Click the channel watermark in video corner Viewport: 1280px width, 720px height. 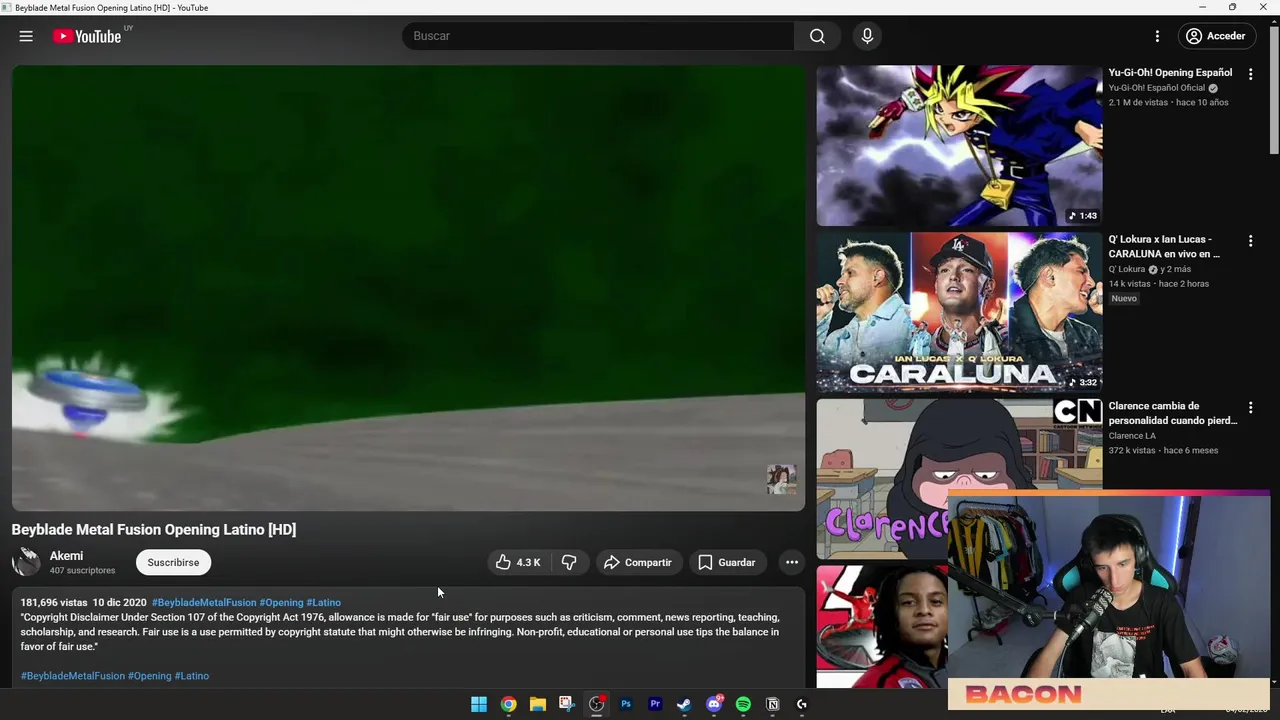coord(781,479)
